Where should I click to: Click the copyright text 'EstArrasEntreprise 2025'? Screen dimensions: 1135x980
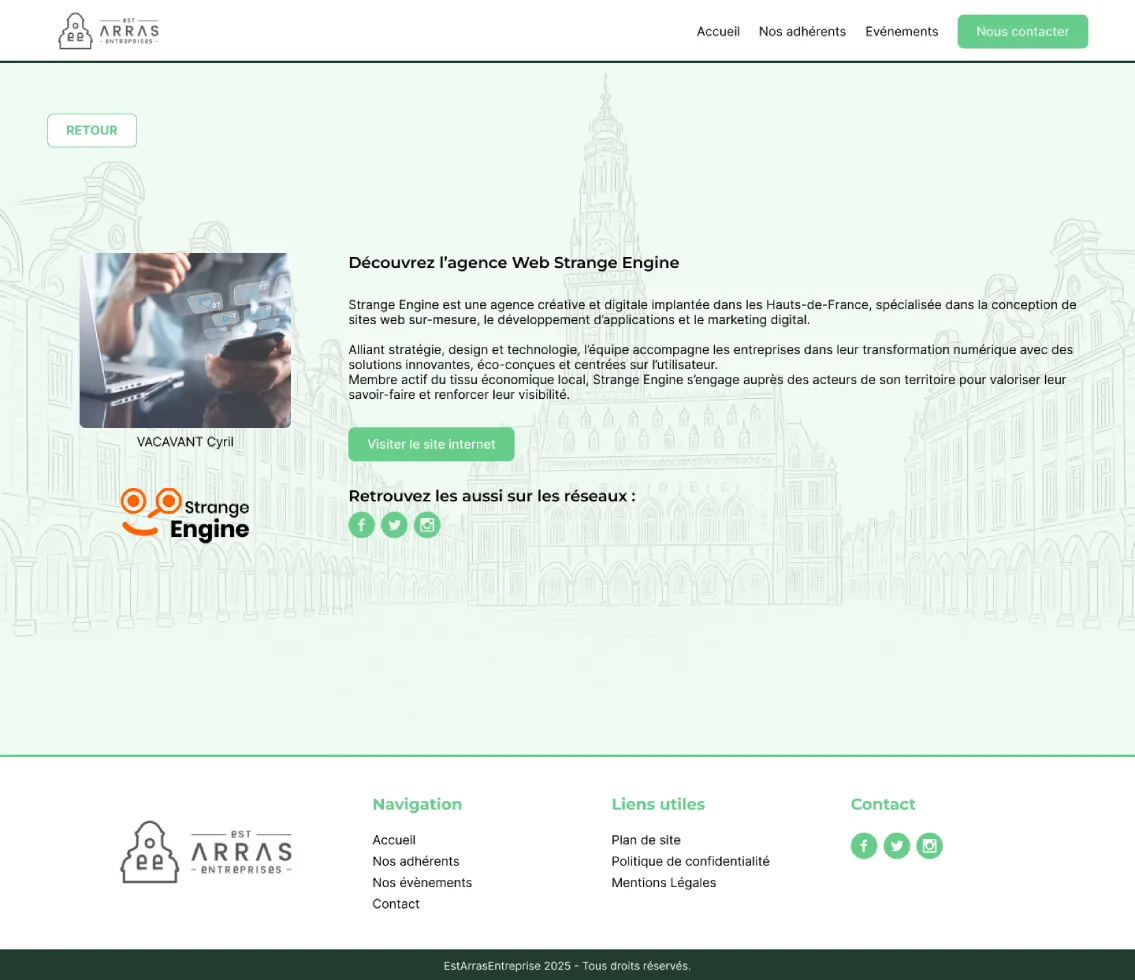(x=507, y=966)
